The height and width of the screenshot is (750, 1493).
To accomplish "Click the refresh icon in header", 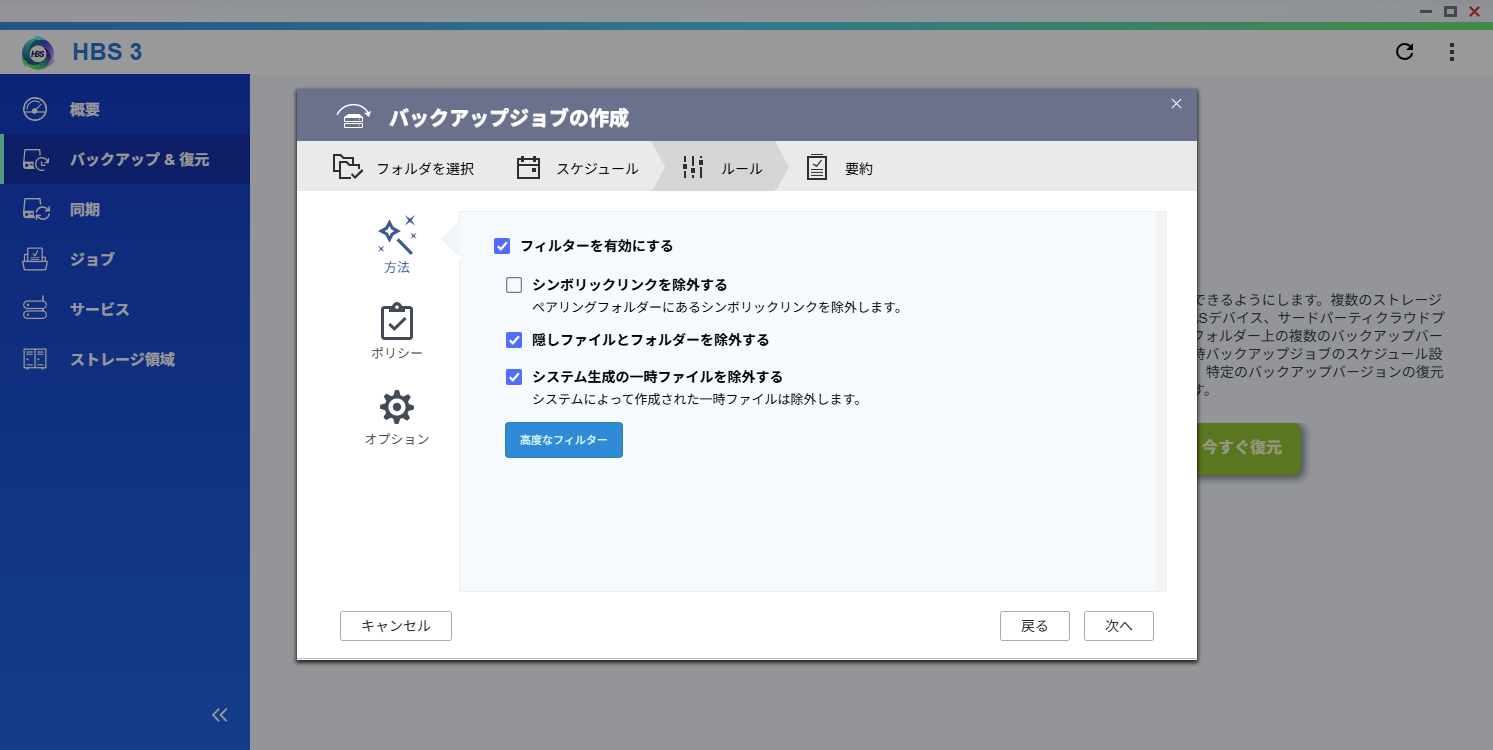I will point(1404,52).
